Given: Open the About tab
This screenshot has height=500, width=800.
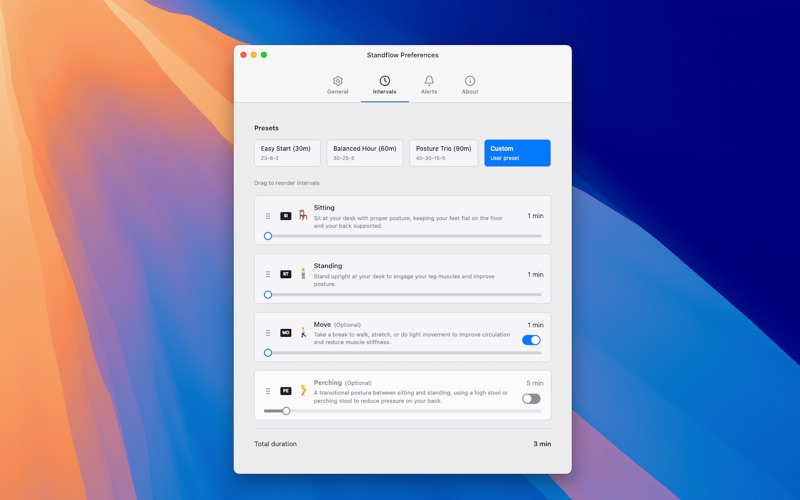Looking at the screenshot, I should tap(470, 85).
